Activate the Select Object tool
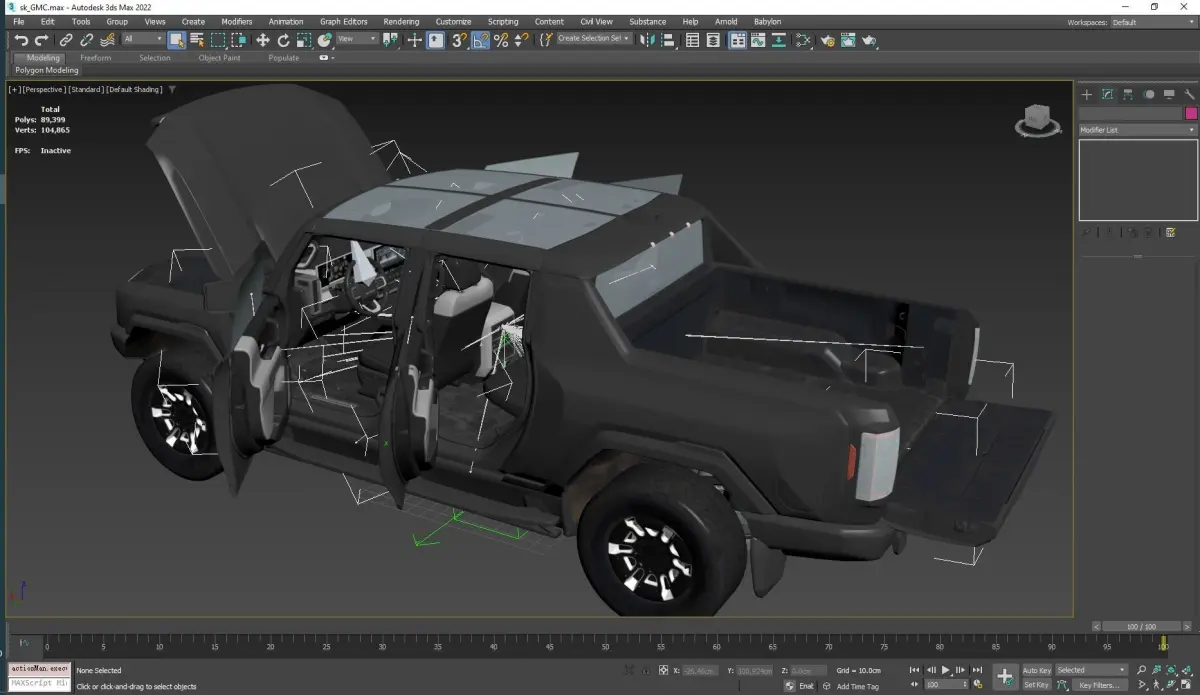This screenshot has width=1200, height=695. (177, 40)
